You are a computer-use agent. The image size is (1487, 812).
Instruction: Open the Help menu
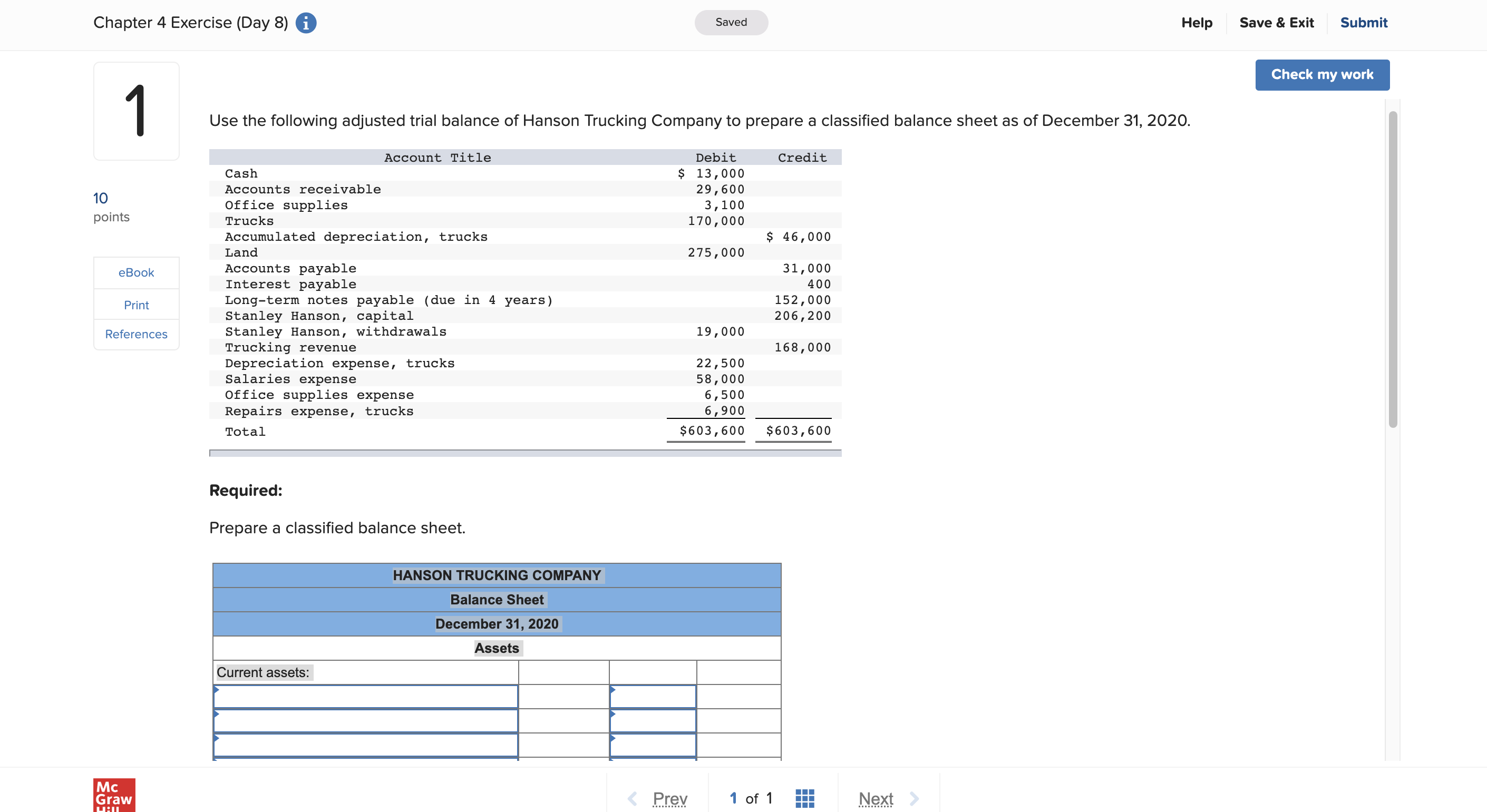pyautogui.click(x=1196, y=23)
